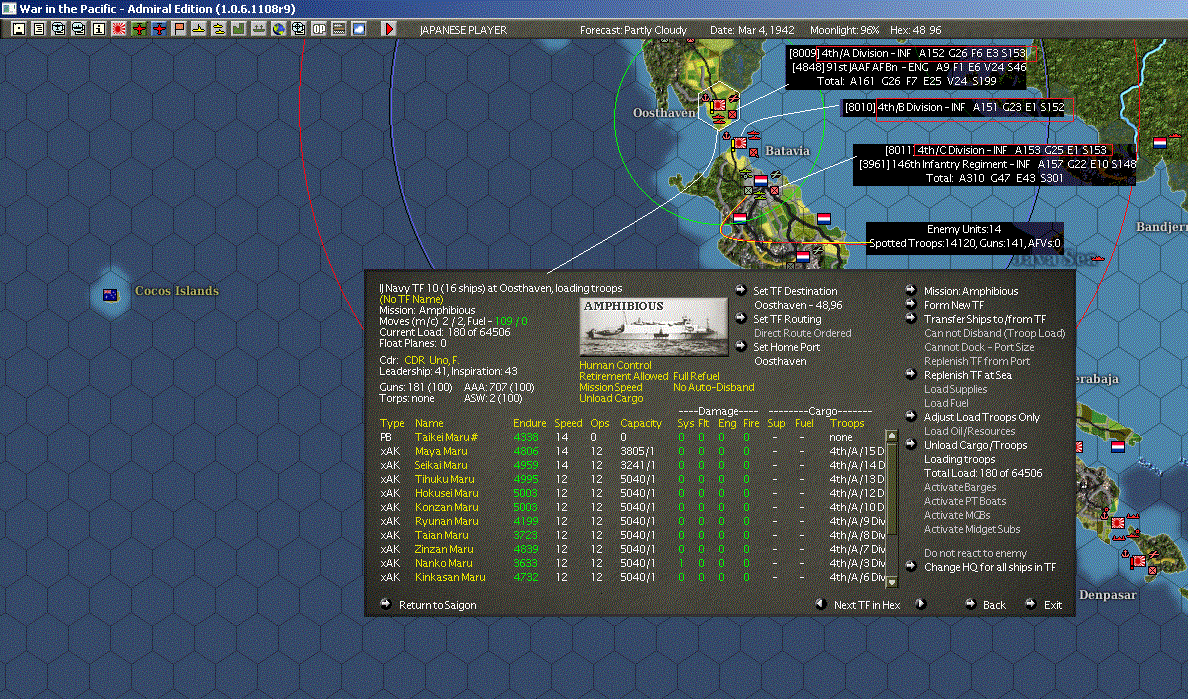Click the globe toolbar icon
Viewport: 1188px width, 699px height.
pos(279,29)
